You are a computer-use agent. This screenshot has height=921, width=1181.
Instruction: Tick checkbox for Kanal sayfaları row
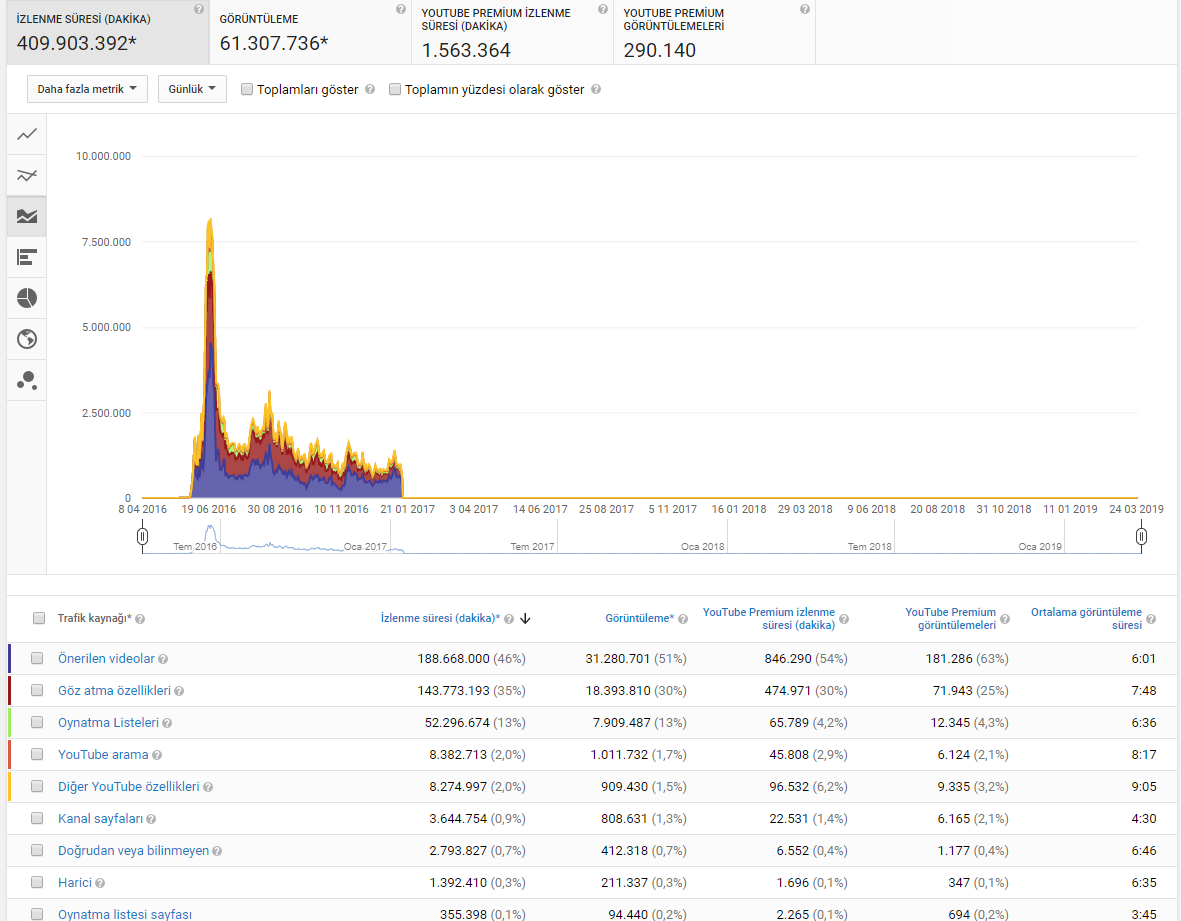[37, 819]
